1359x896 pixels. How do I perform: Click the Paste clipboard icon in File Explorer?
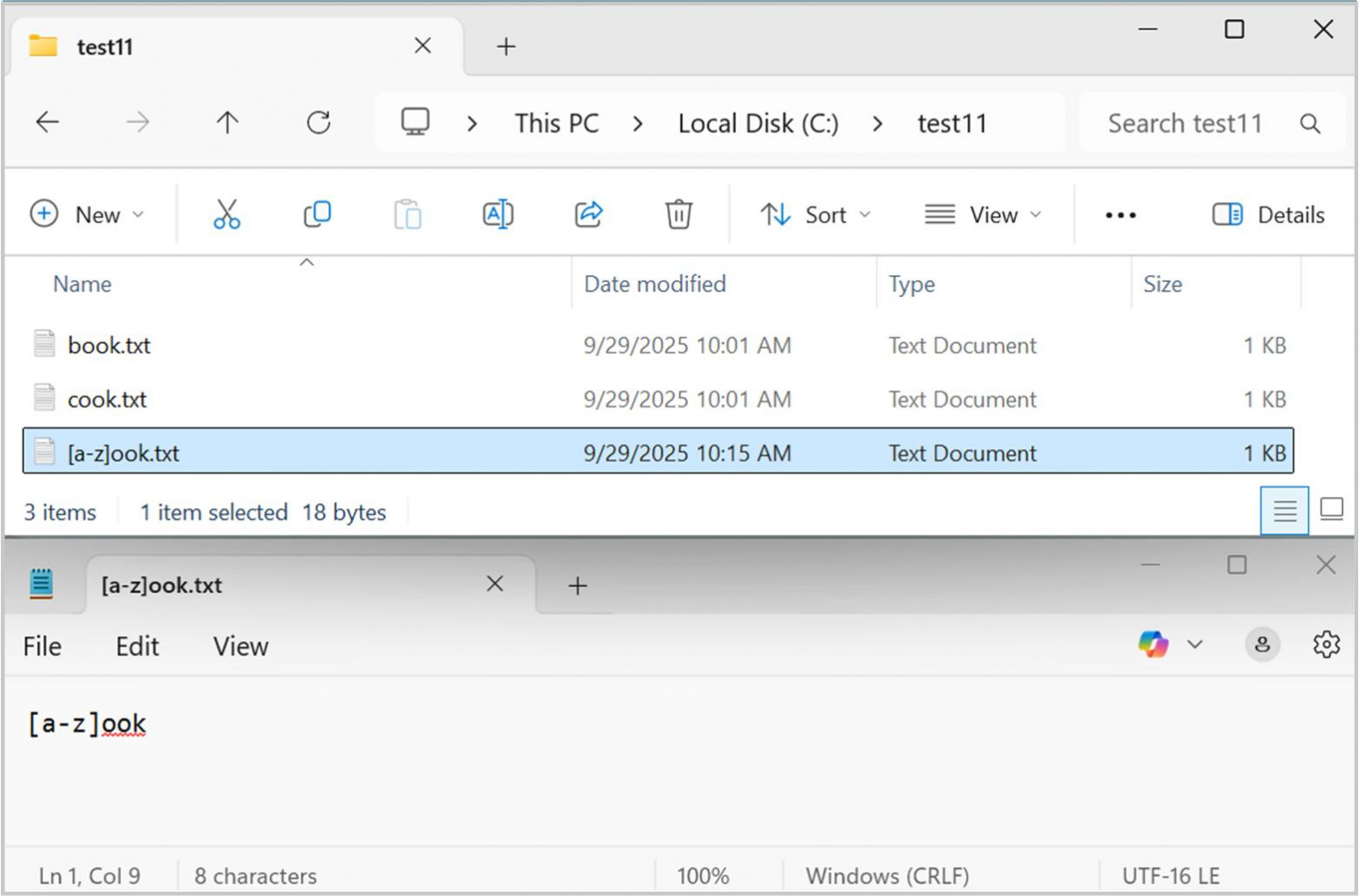click(x=408, y=214)
